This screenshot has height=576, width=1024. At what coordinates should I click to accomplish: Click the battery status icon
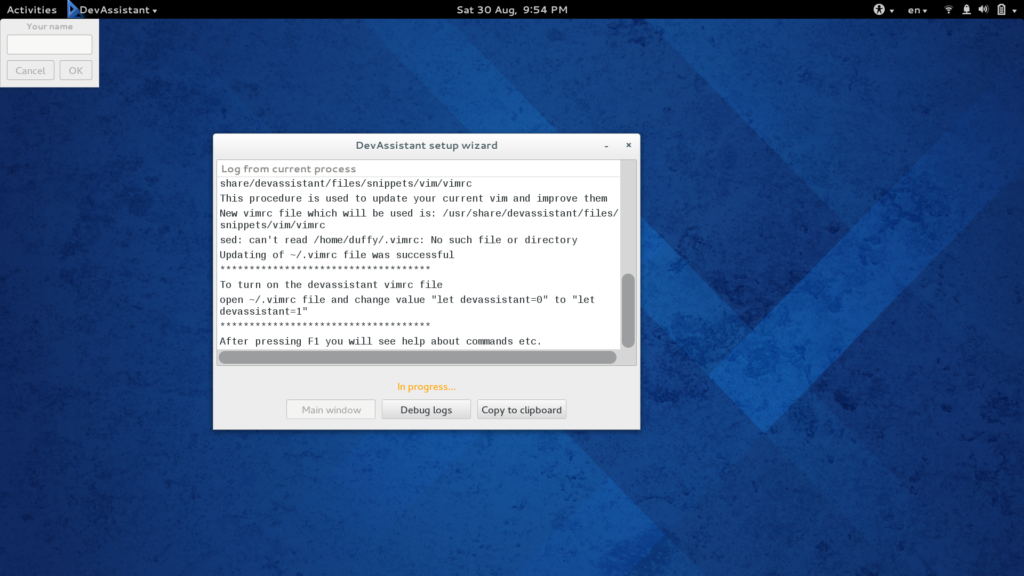[x=1001, y=10]
